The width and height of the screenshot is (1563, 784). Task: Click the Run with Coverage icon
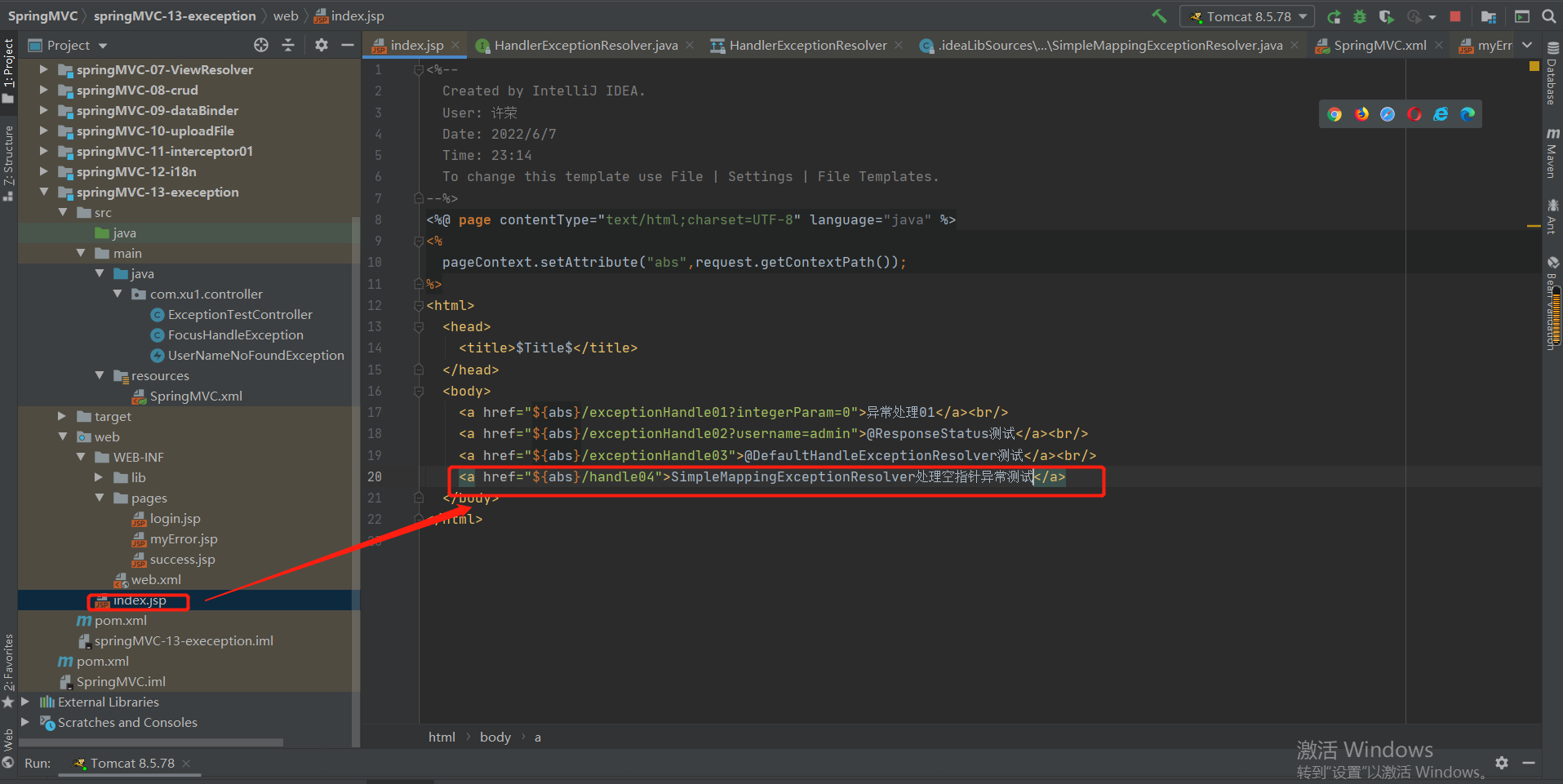pos(1386,16)
